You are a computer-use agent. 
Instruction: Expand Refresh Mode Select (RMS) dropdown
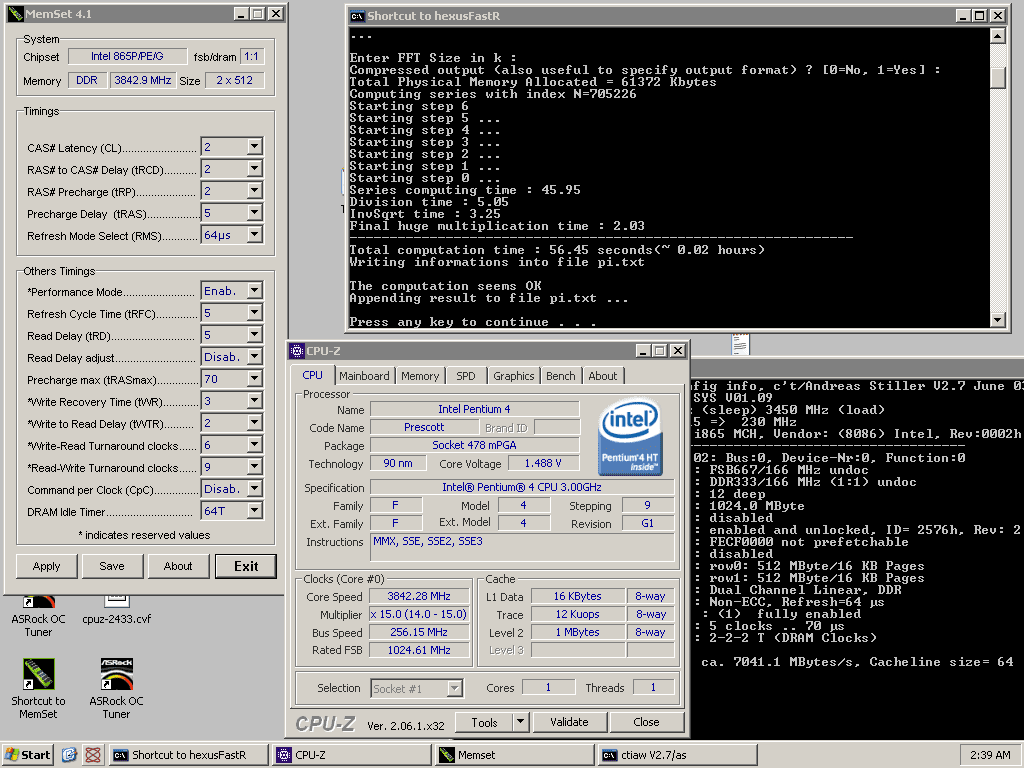[255, 234]
